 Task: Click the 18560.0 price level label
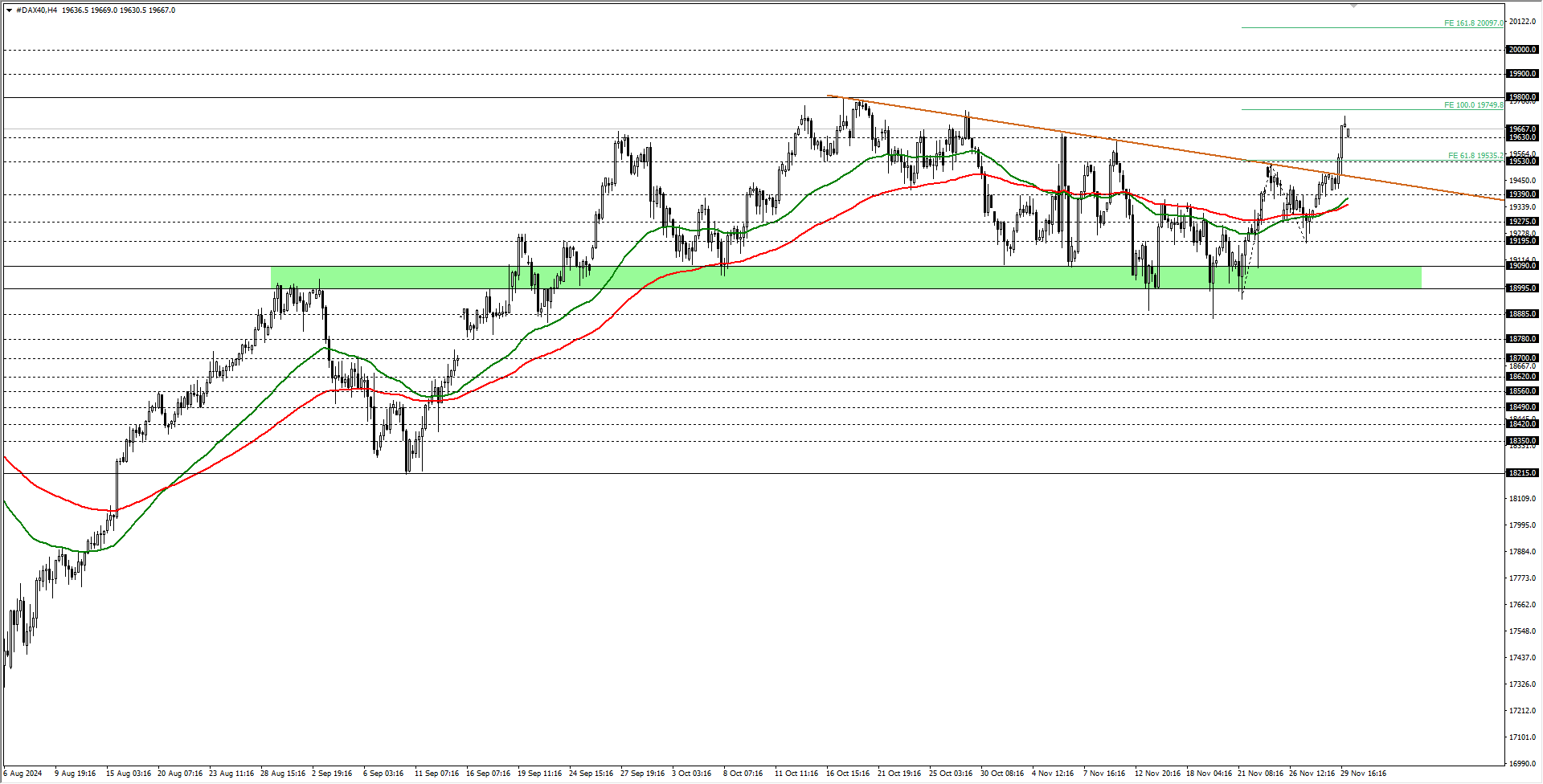[1522, 391]
